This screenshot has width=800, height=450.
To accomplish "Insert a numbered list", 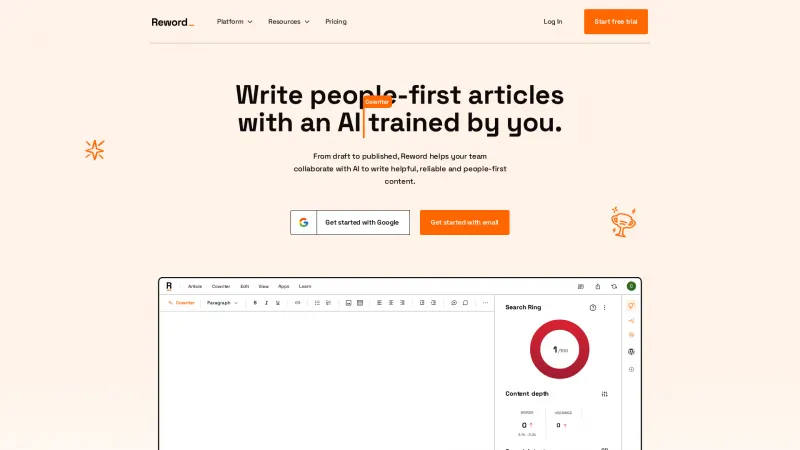I will [329, 303].
